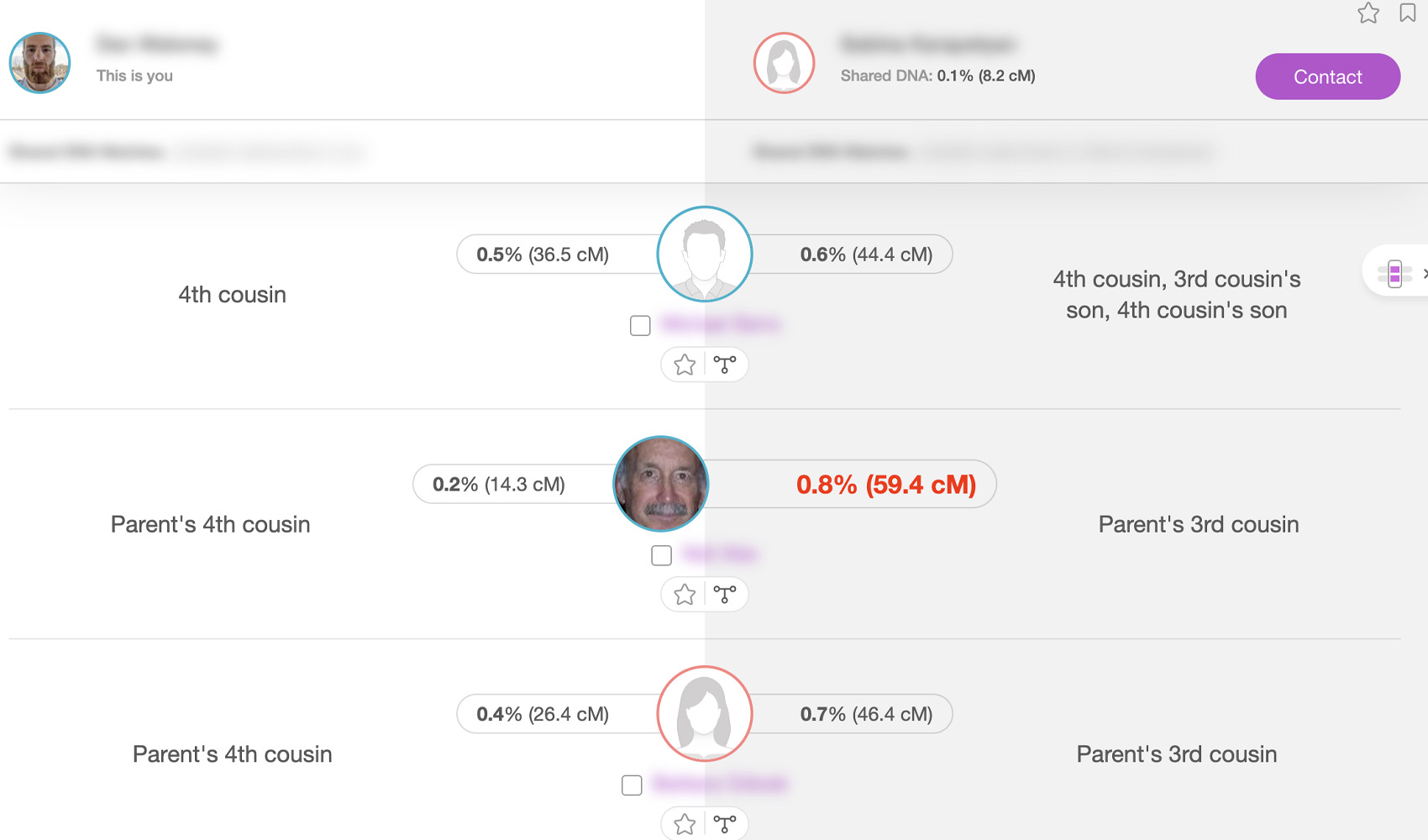Click the star icon at top right
Screen dimensions: 1428x840
tap(1368, 13)
